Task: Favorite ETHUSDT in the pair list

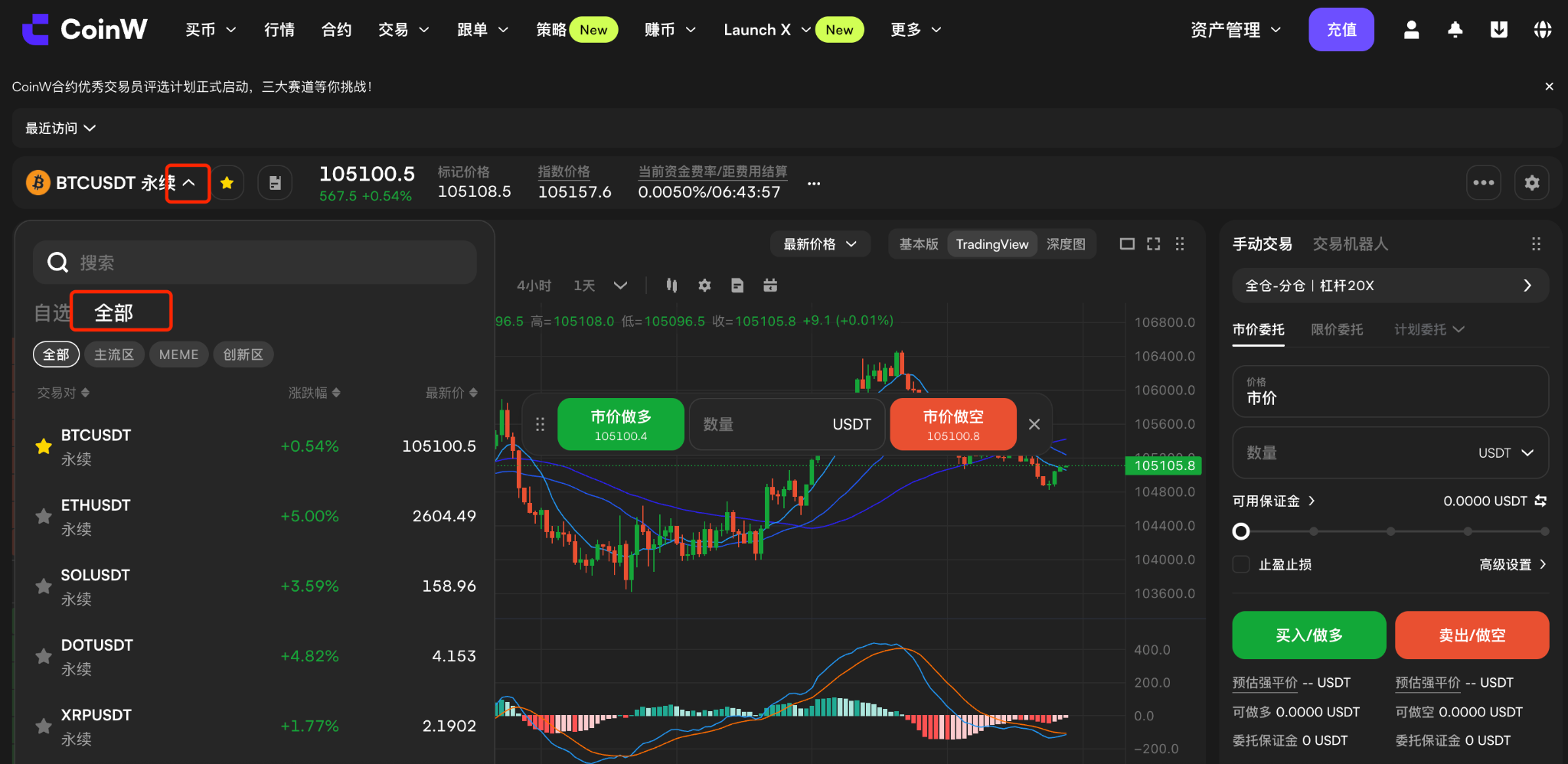Action: [44, 516]
